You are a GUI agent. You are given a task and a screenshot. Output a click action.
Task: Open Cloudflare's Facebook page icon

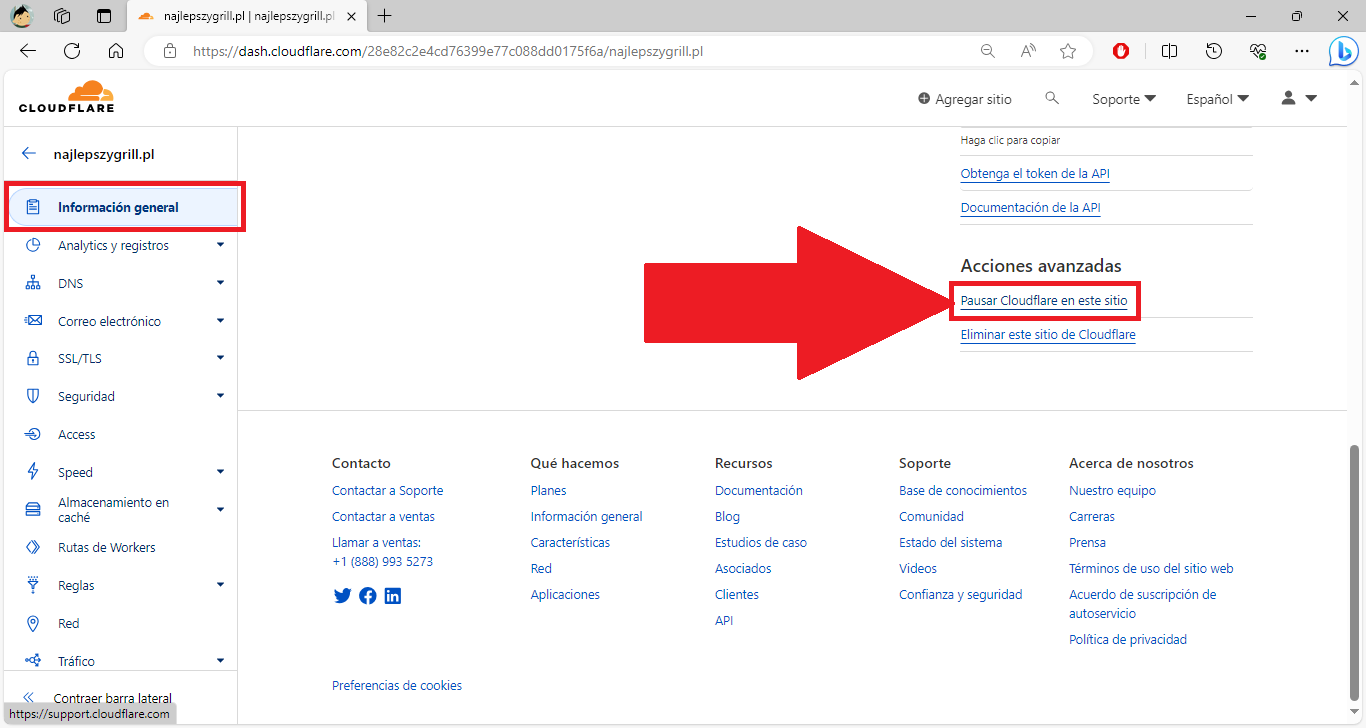pos(368,596)
